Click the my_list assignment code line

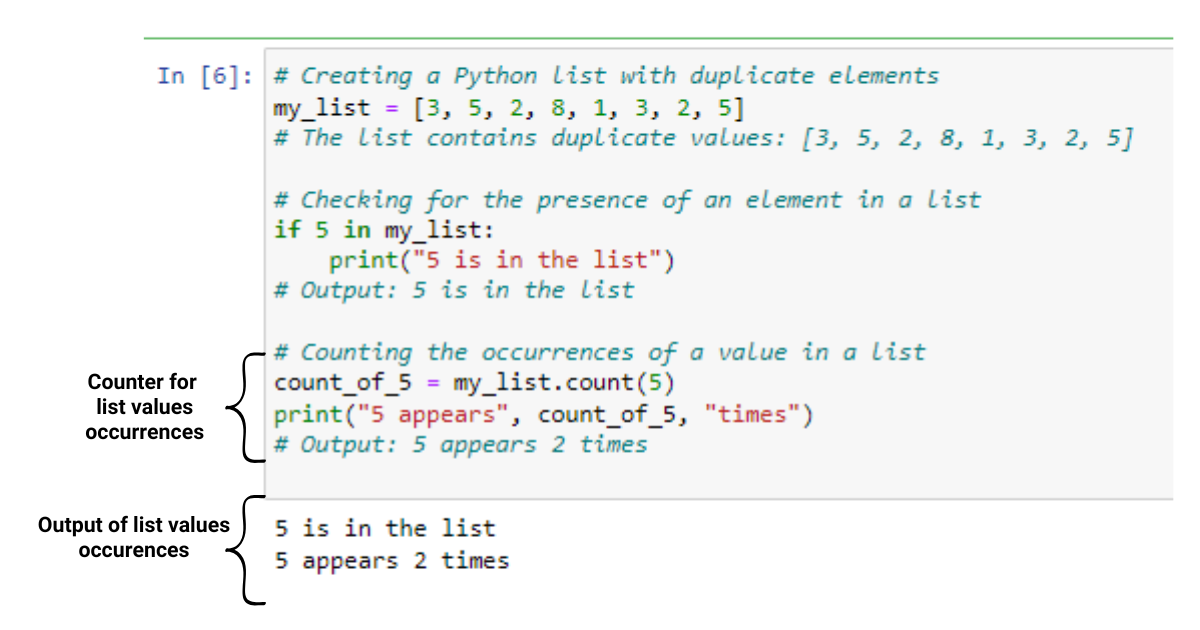click(509, 107)
